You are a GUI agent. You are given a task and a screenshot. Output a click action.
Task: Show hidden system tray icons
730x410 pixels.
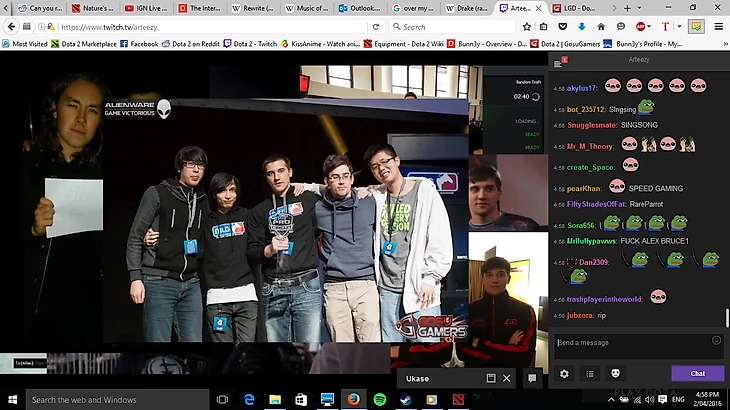click(611, 399)
